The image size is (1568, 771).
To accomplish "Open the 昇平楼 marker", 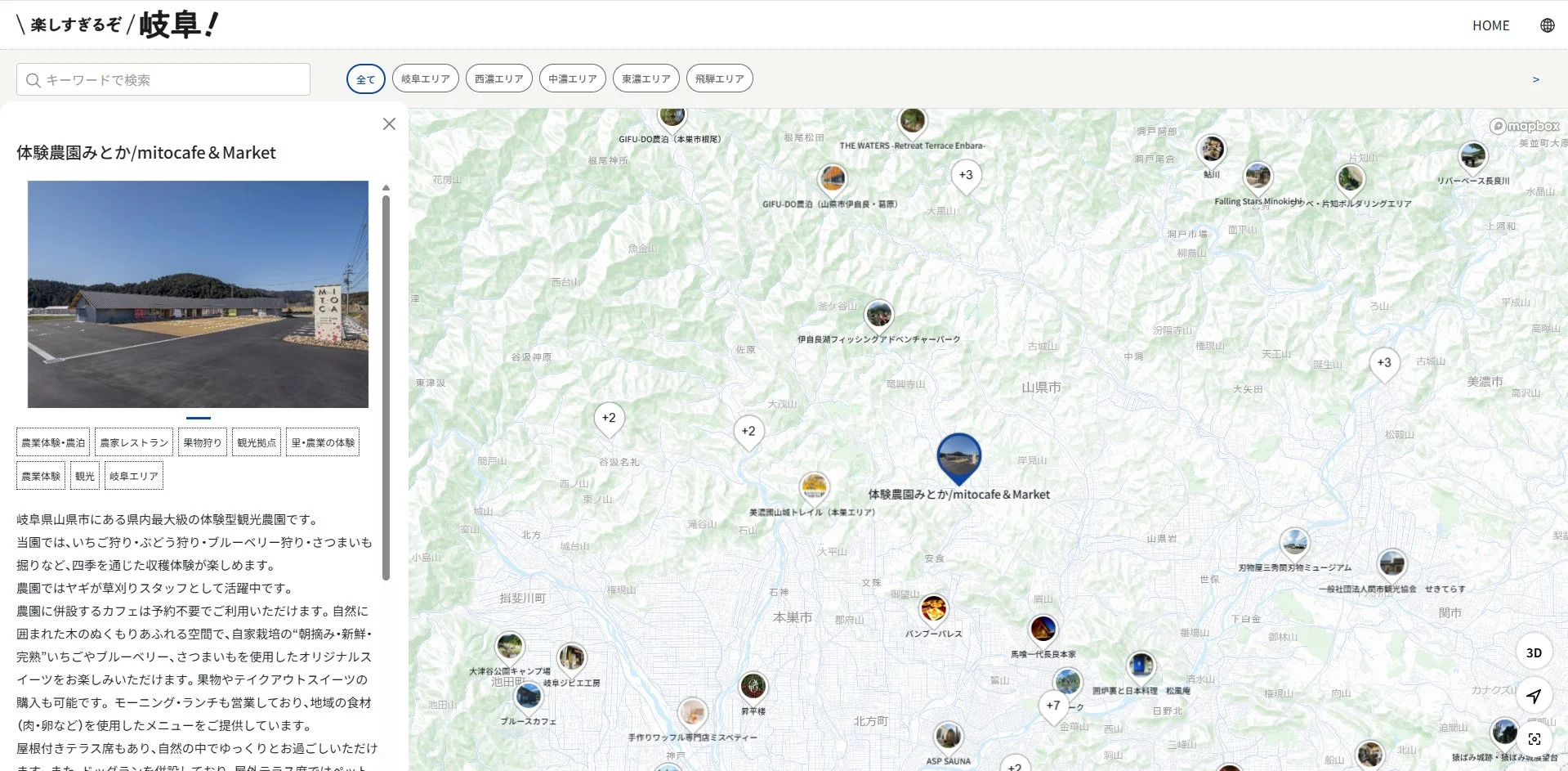I will pyautogui.click(x=753, y=687).
